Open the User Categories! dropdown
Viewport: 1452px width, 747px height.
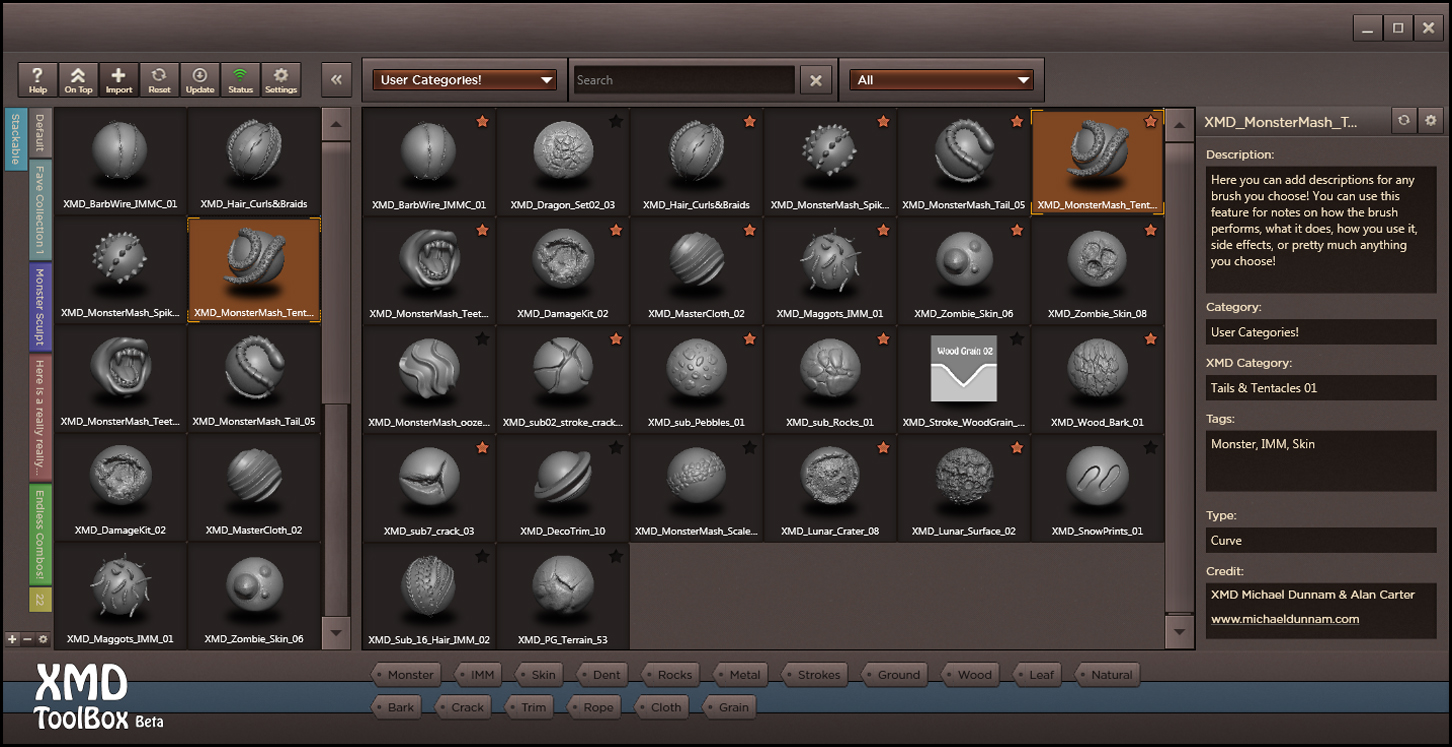(x=464, y=80)
